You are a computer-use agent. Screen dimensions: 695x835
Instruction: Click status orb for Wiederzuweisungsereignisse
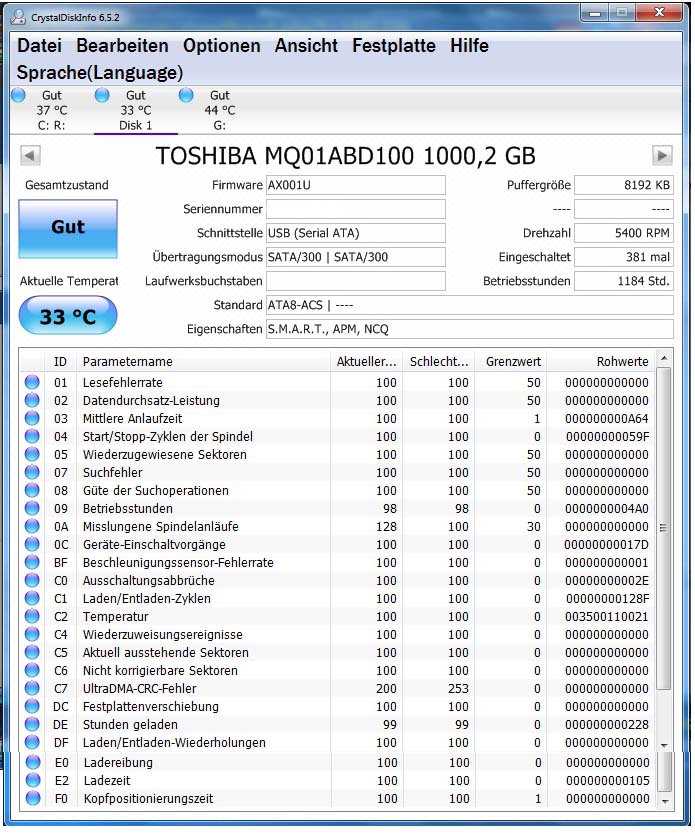32,634
